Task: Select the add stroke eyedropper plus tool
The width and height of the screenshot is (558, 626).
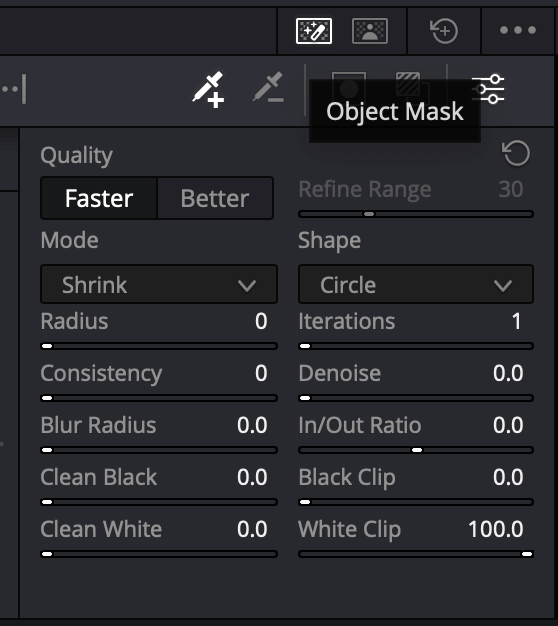Action: click(208, 89)
